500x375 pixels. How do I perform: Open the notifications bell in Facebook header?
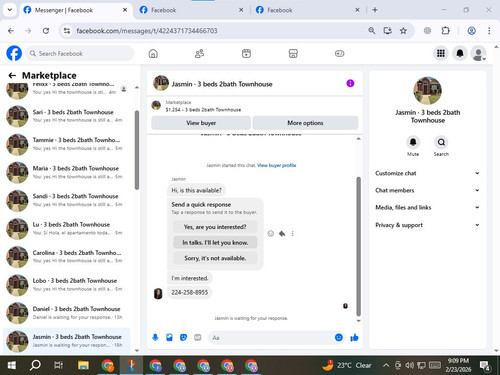click(460, 53)
